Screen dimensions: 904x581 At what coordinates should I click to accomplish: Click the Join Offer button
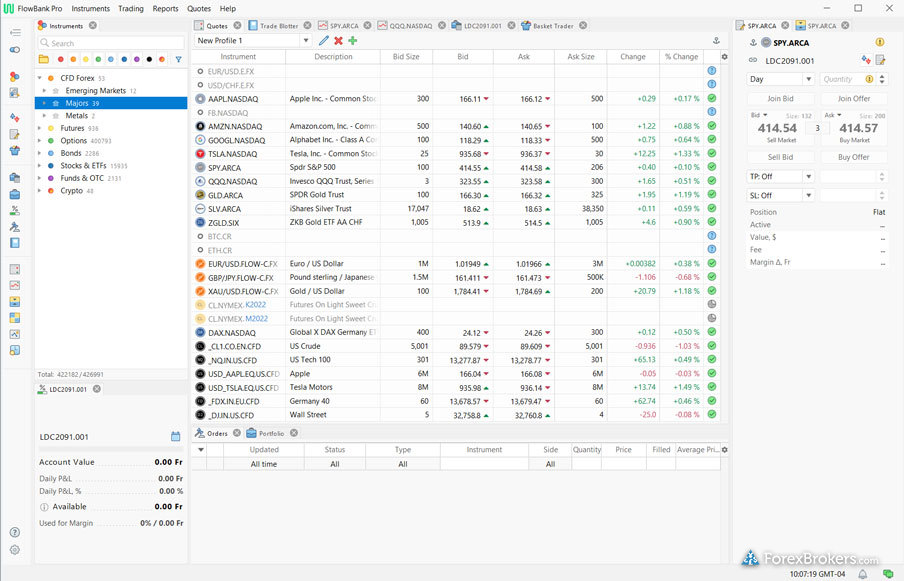[854, 99]
